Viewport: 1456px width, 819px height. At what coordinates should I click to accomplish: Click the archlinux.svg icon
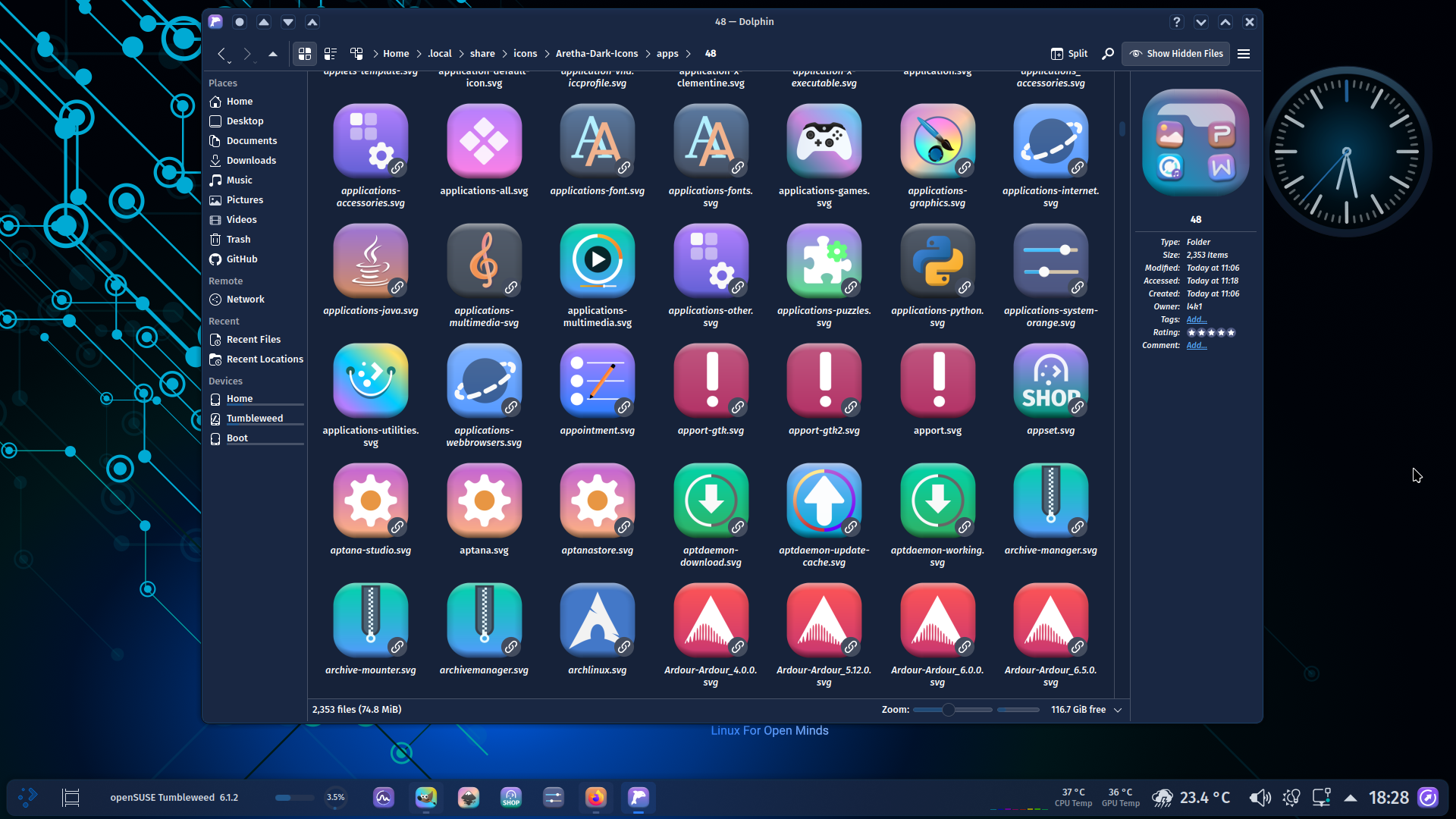coord(597,620)
